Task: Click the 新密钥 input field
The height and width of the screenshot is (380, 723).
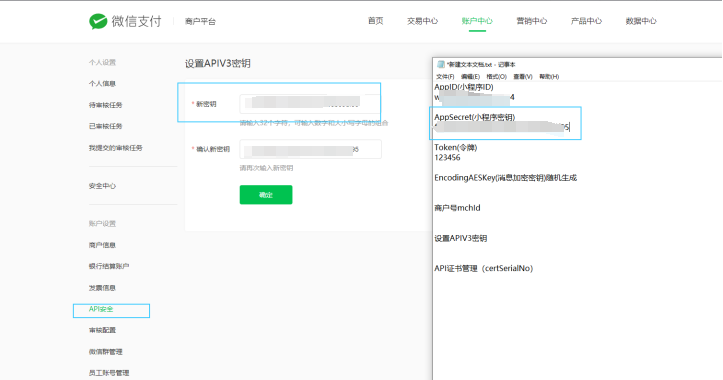Action: 310,104
